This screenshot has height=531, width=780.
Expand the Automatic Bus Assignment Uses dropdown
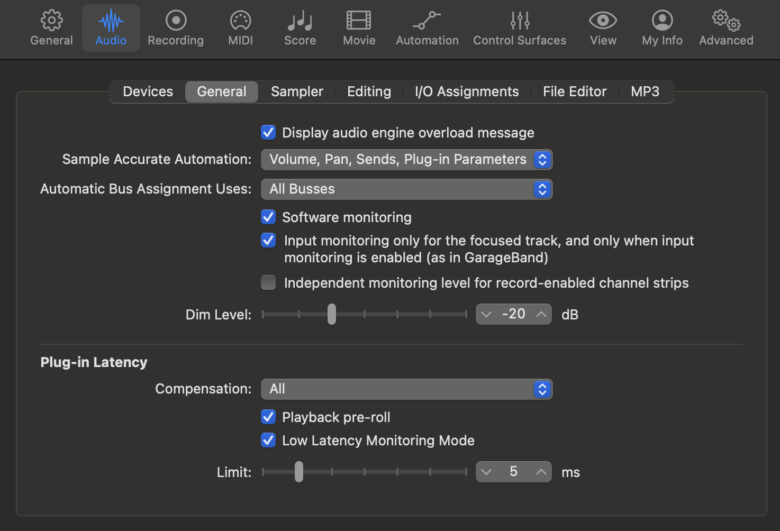click(406, 189)
